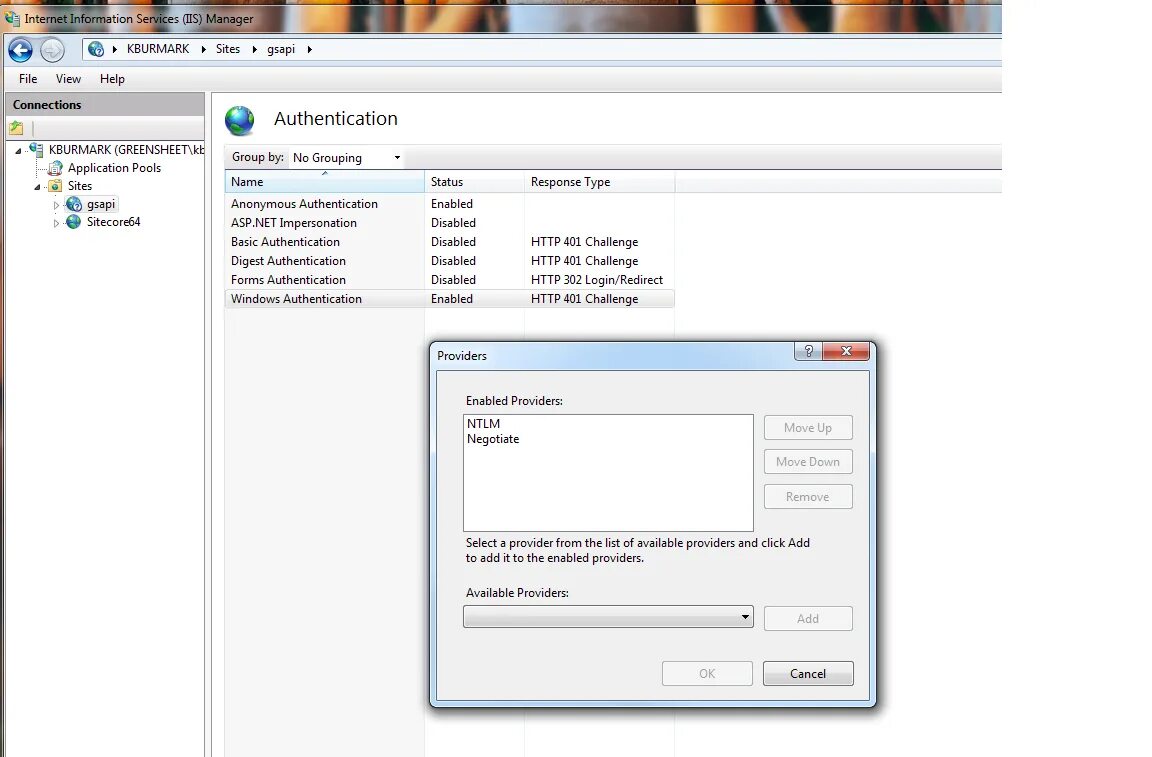Image resolution: width=1152 pixels, height=757 pixels.
Task: Click the Add provider button
Action: coord(808,619)
